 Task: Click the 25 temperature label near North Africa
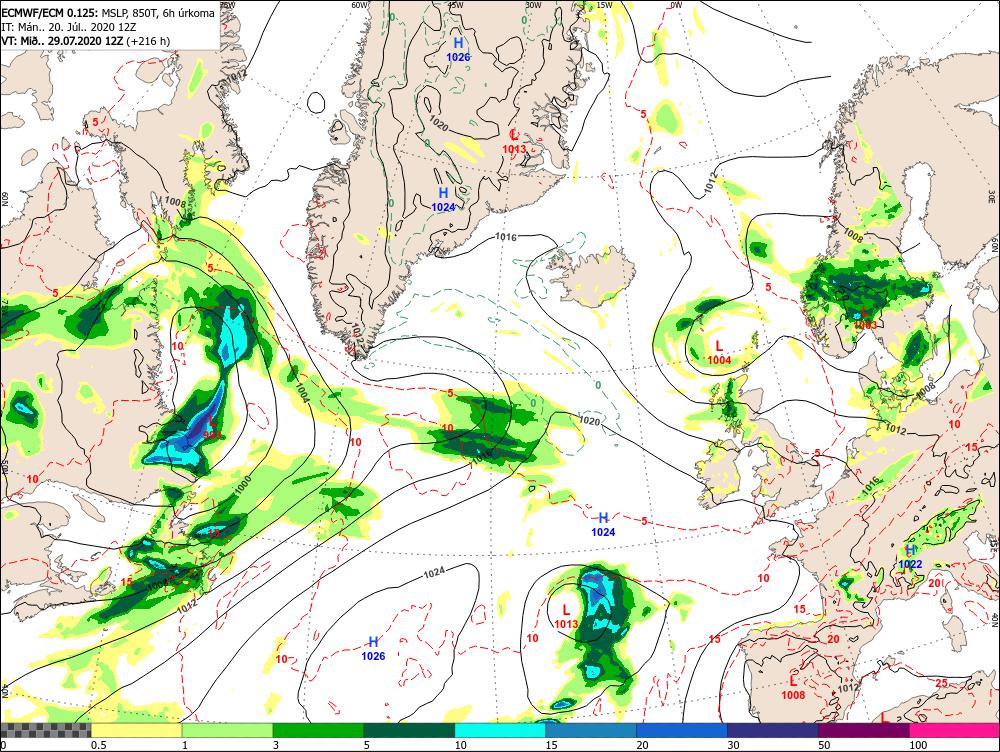941,683
